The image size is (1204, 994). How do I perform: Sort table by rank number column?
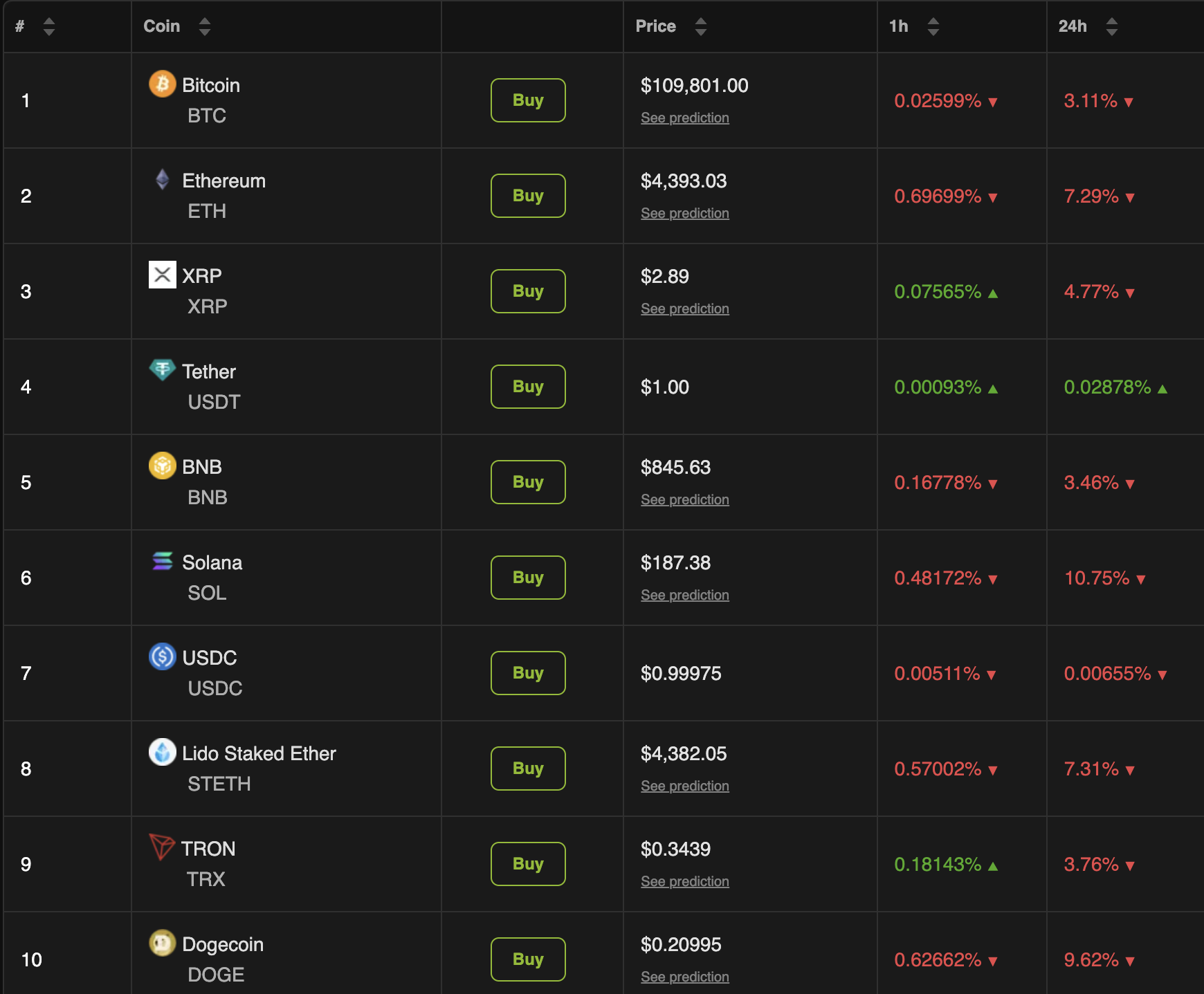pos(48,26)
